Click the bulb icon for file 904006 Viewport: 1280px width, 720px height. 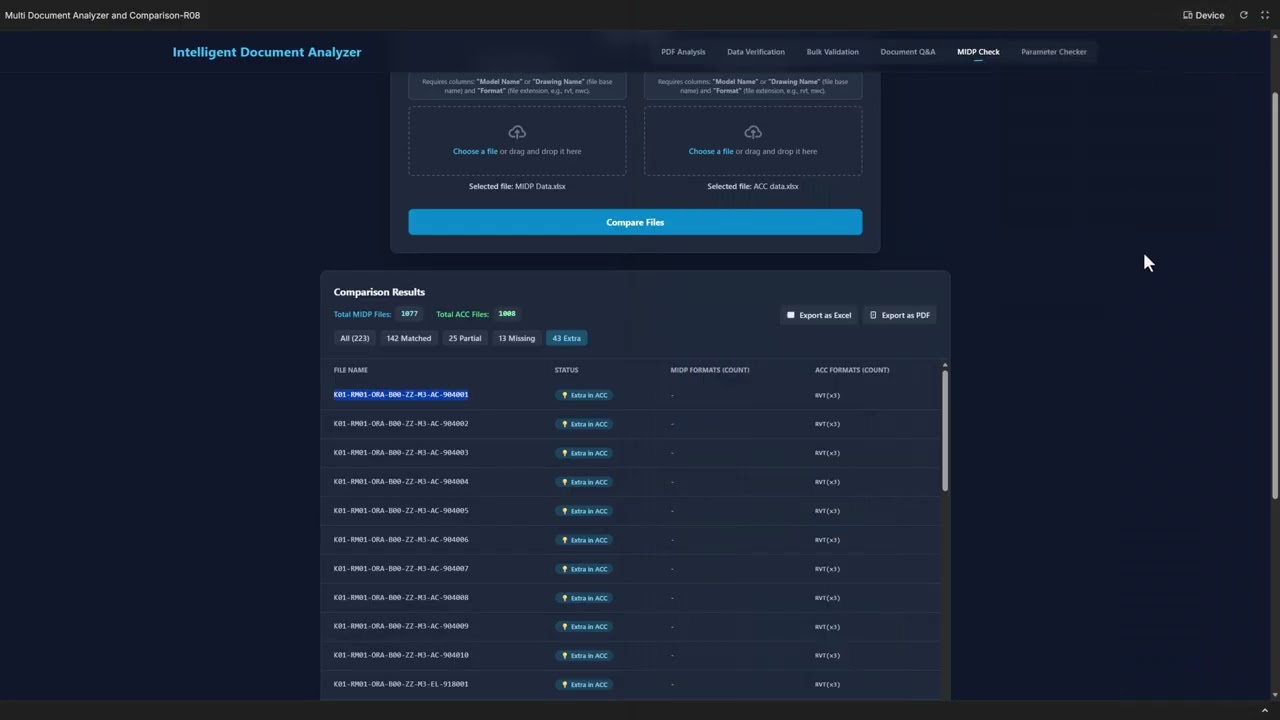(x=565, y=540)
